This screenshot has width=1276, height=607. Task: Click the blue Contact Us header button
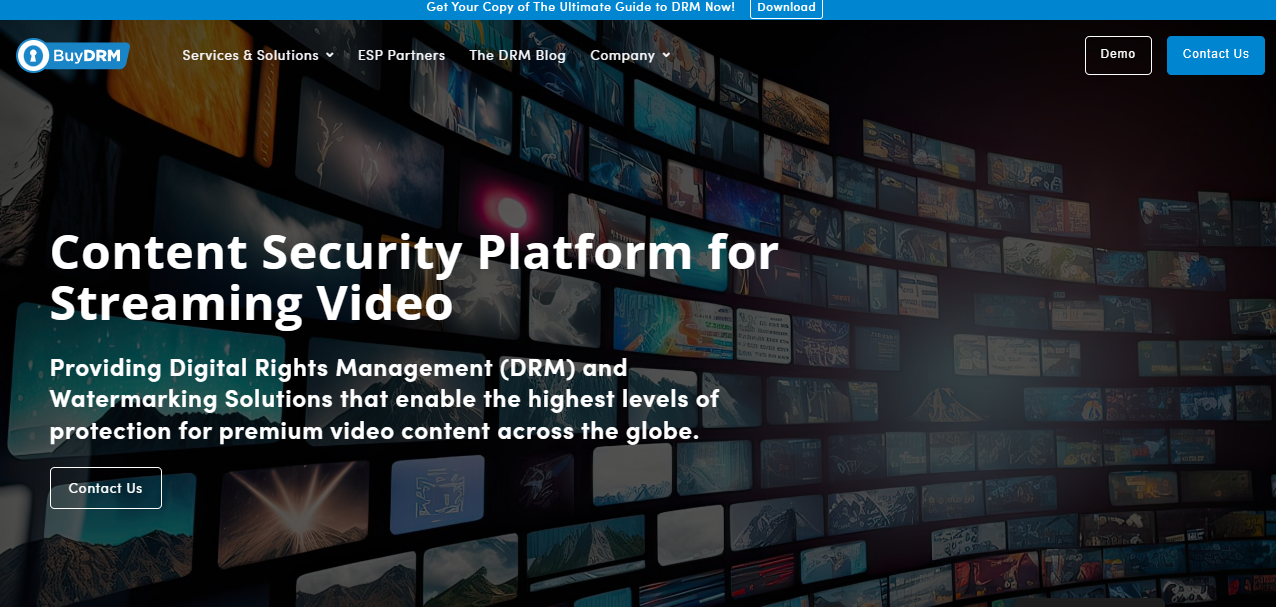[x=1215, y=55]
